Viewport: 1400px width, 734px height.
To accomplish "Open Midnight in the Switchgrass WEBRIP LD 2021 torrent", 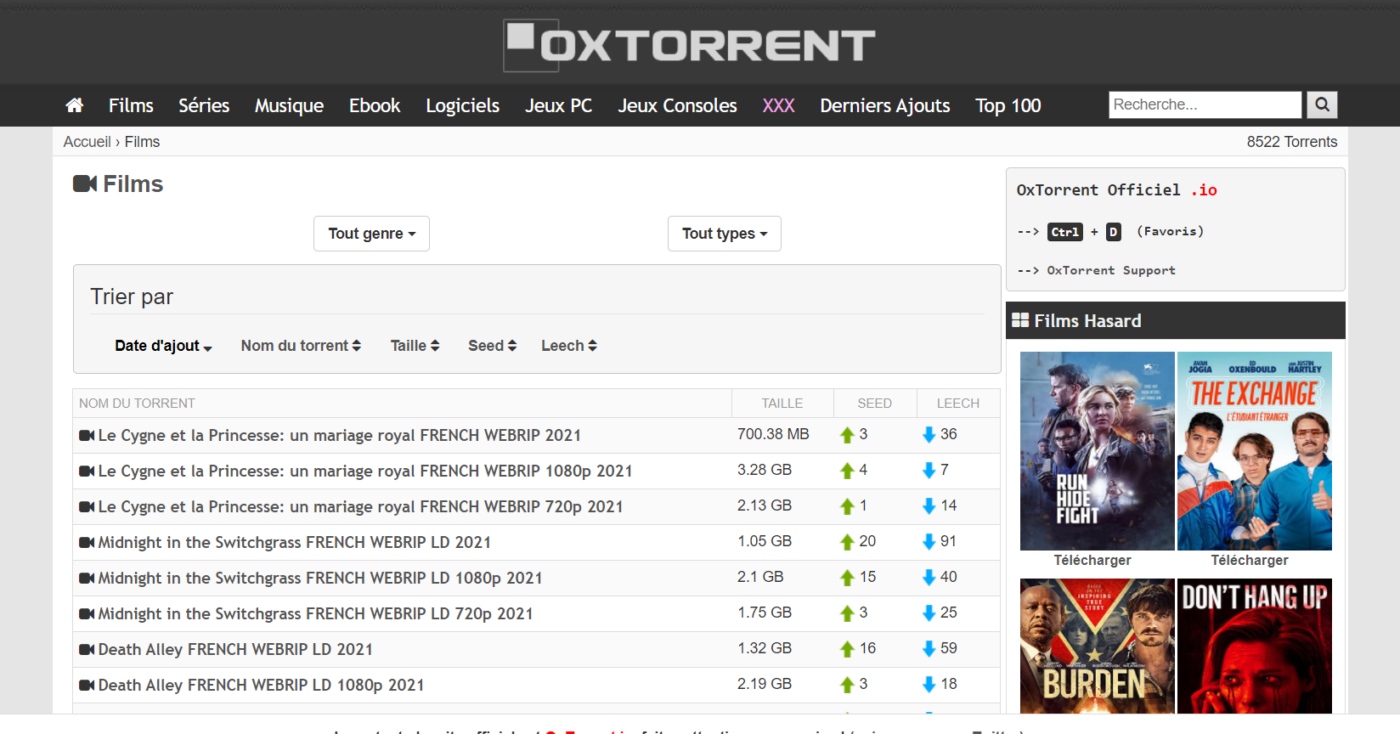I will [294, 542].
